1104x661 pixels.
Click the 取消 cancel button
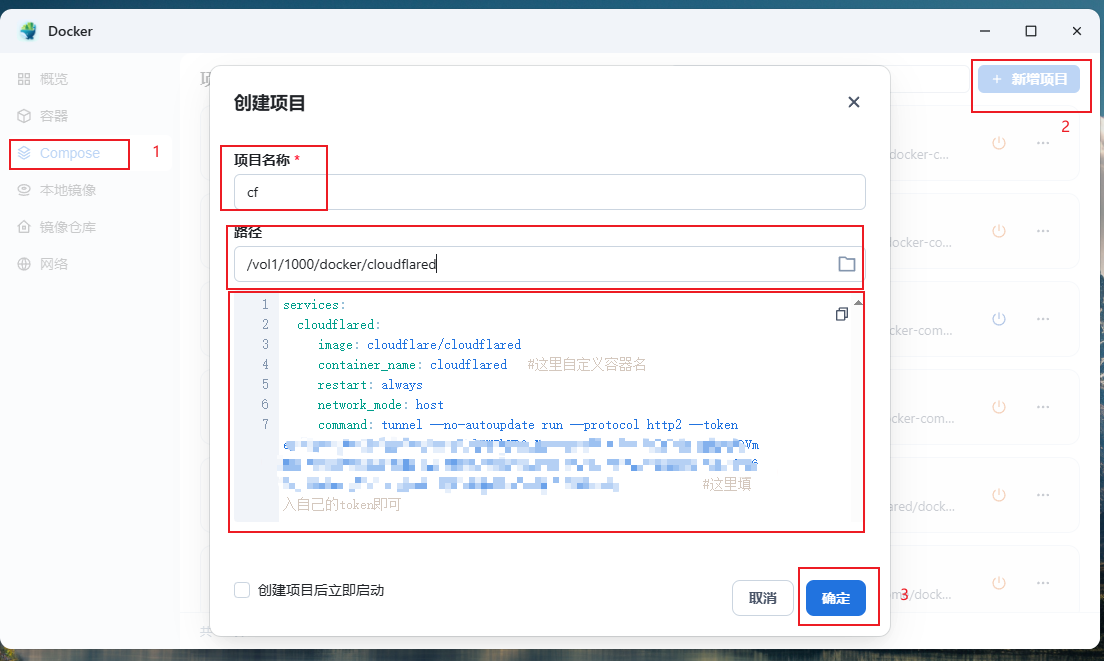(762, 598)
